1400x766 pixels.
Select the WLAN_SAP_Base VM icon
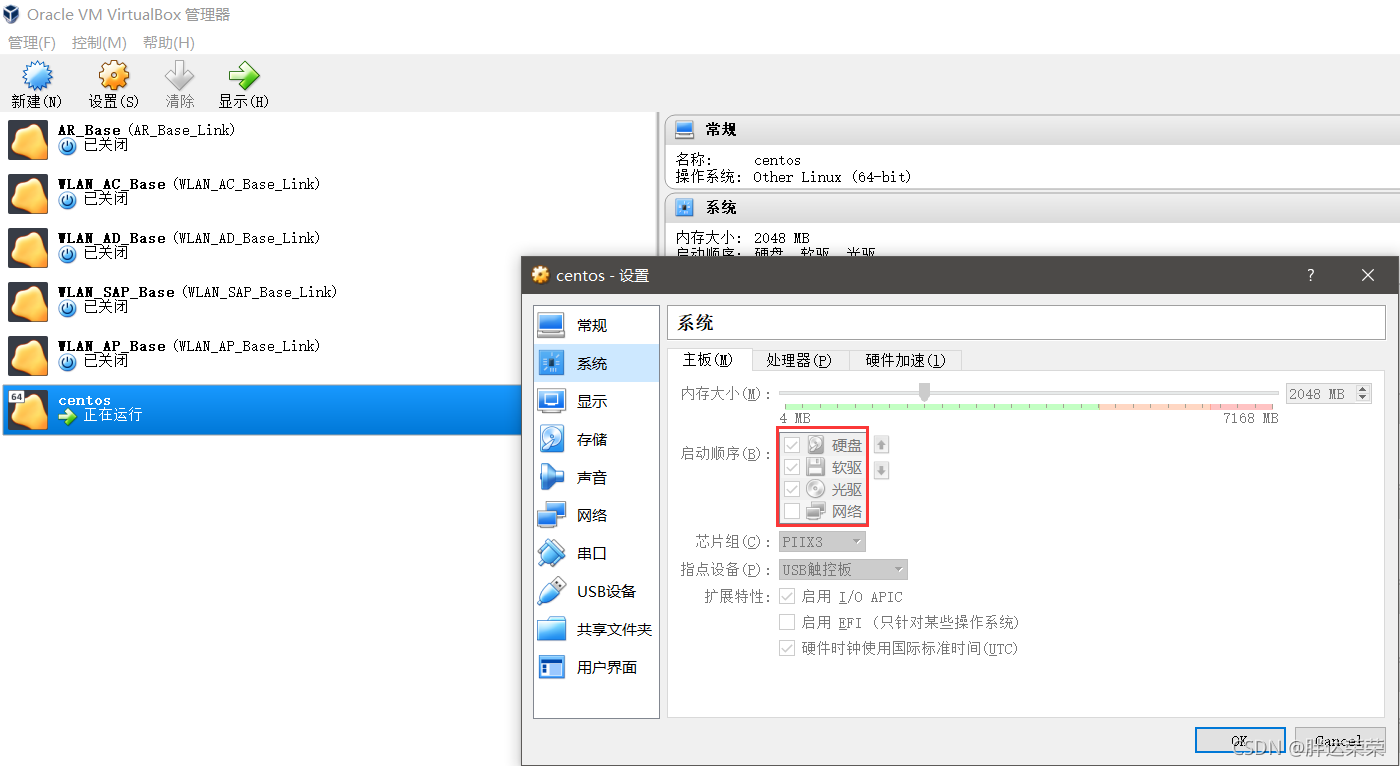tap(28, 302)
